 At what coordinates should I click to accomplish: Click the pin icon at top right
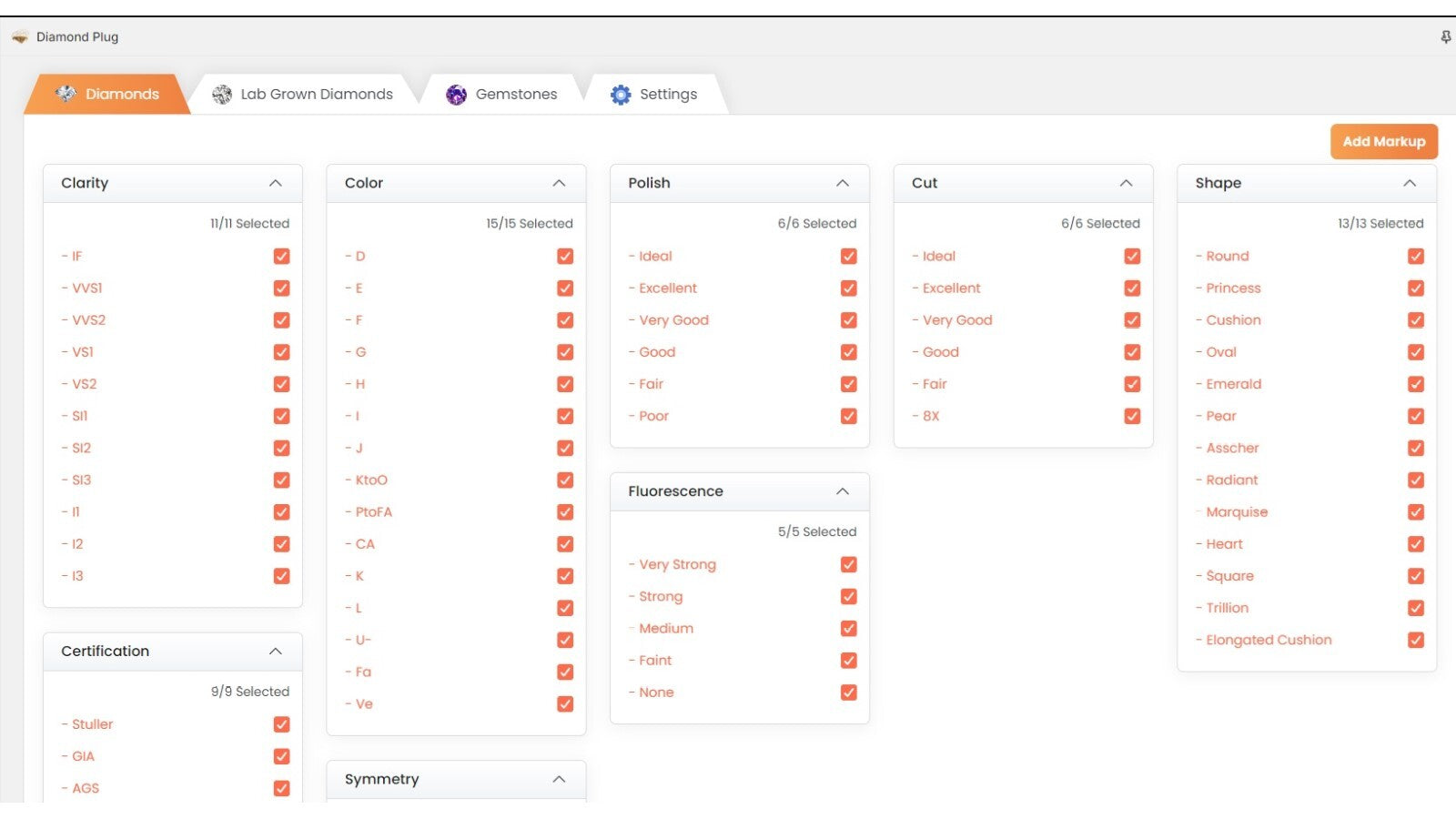pyautogui.click(x=1445, y=37)
